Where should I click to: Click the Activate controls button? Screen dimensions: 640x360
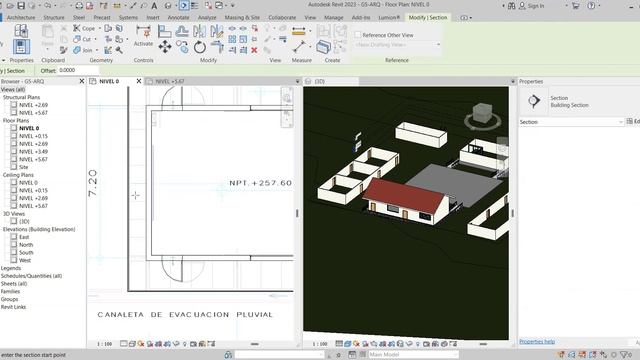[143, 36]
